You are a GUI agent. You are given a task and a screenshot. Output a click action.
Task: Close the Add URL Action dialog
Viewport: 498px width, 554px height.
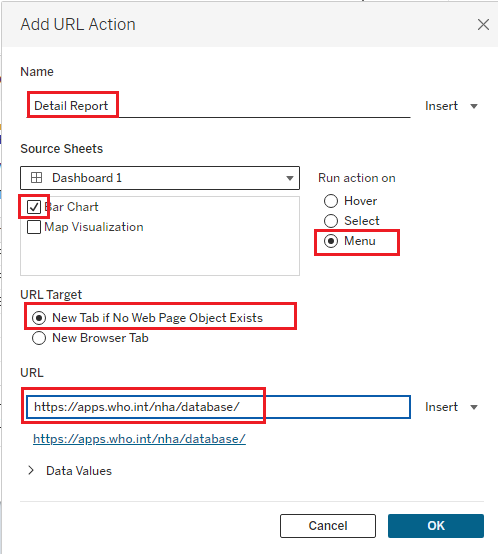coord(483,25)
